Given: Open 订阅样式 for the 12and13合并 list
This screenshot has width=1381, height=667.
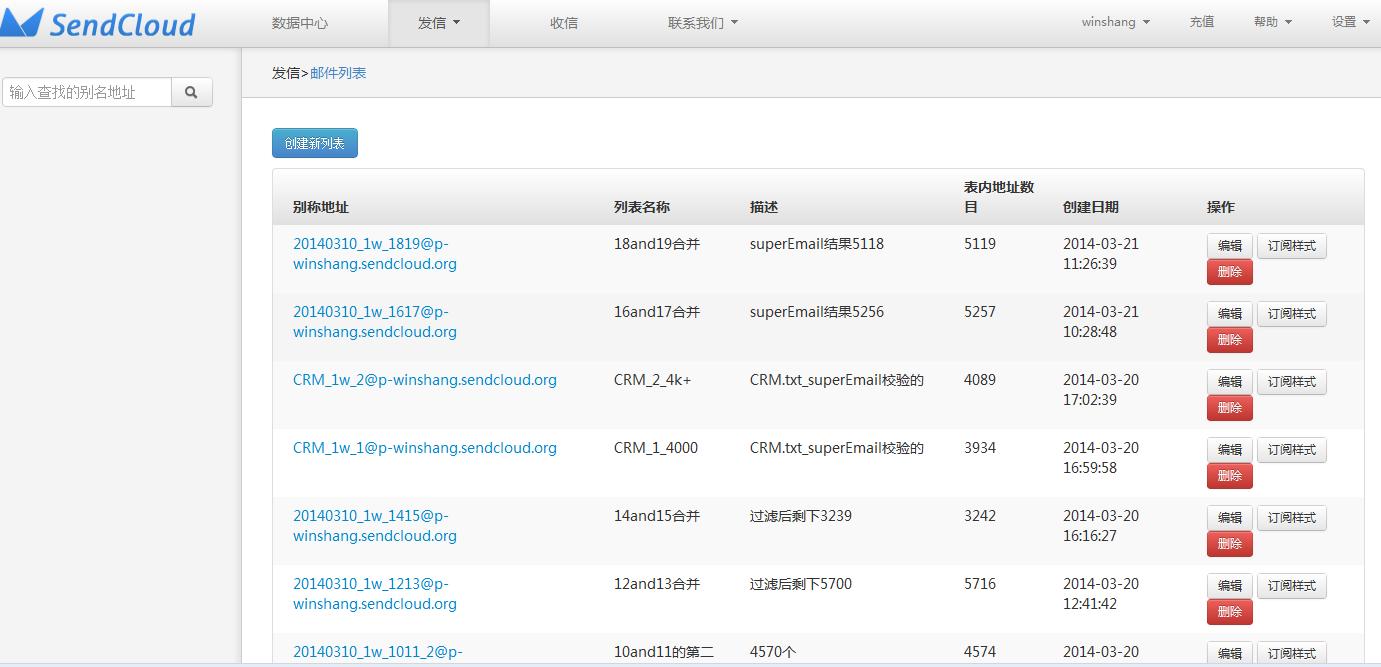Looking at the screenshot, I should (1292, 586).
